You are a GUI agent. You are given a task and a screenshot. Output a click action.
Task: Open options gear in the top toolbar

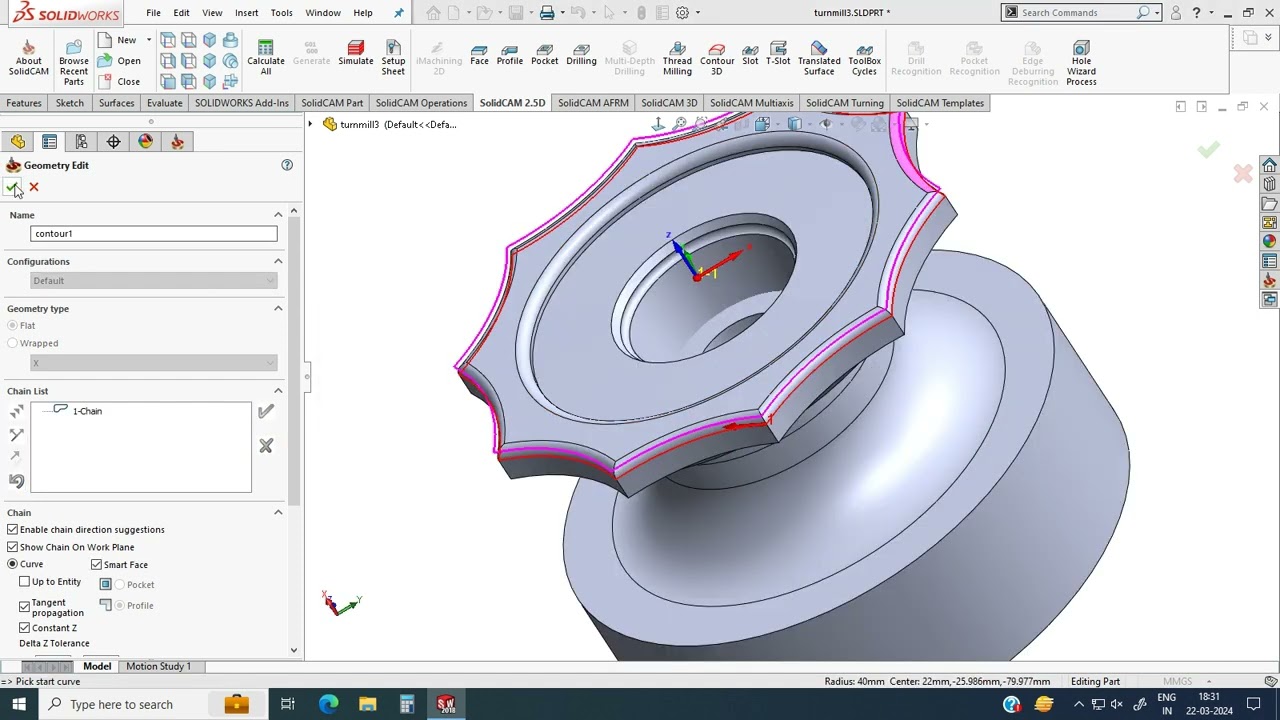point(682,13)
